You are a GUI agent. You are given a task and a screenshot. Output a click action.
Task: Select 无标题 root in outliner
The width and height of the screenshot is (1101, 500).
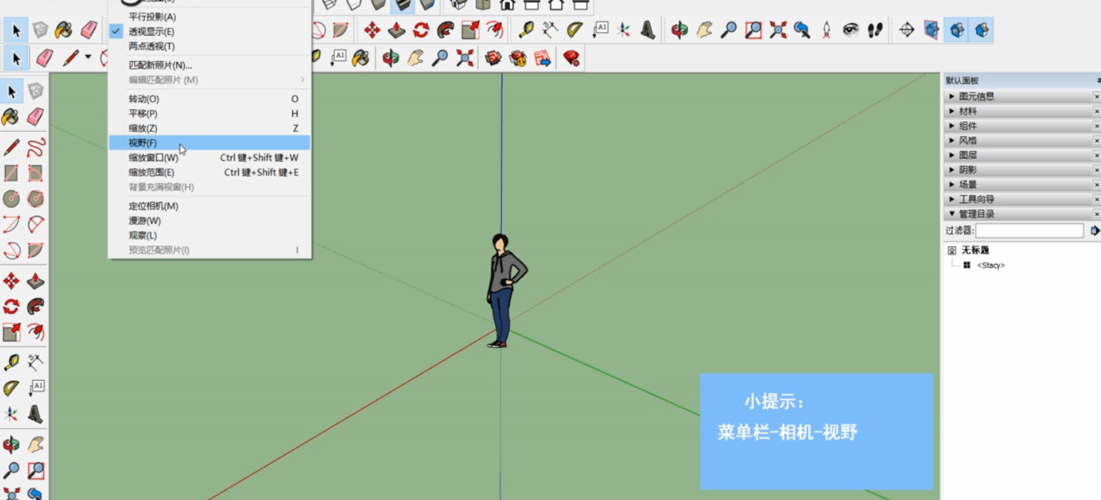coord(975,250)
